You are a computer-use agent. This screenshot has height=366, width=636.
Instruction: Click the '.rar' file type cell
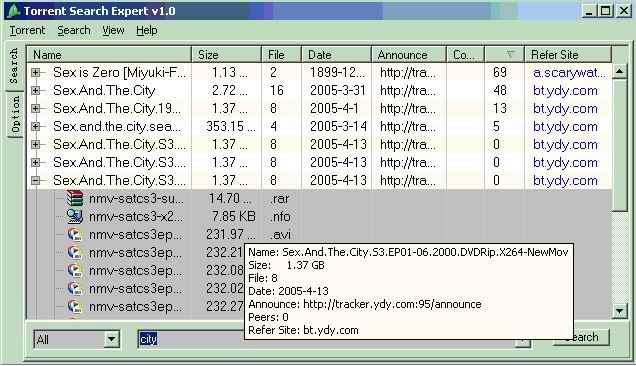pos(279,198)
